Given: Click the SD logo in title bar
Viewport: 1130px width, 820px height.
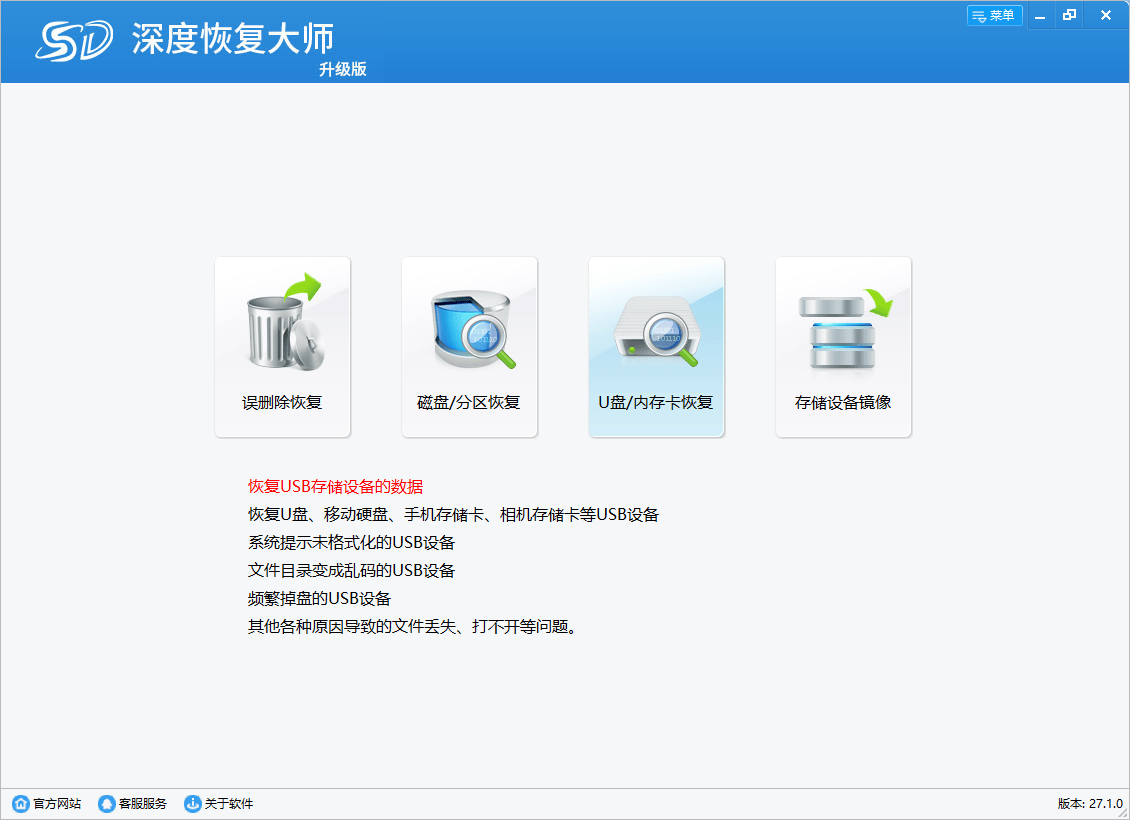Looking at the screenshot, I should click(75, 40).
